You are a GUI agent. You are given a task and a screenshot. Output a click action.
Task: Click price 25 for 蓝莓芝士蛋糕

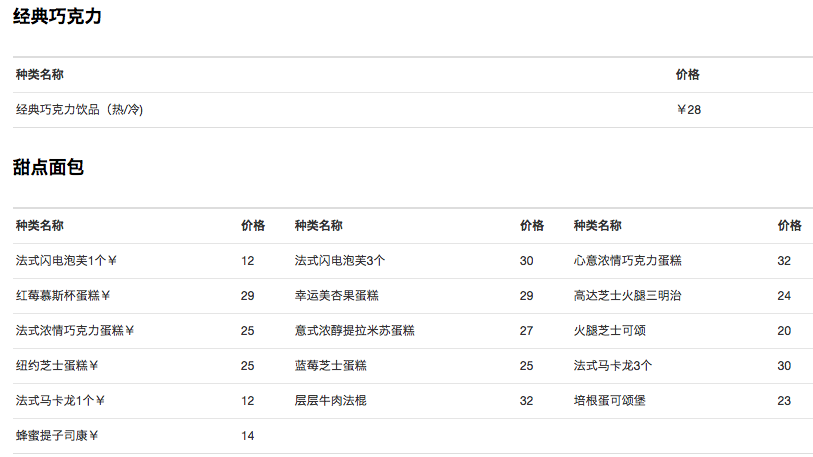click(526, 366)
